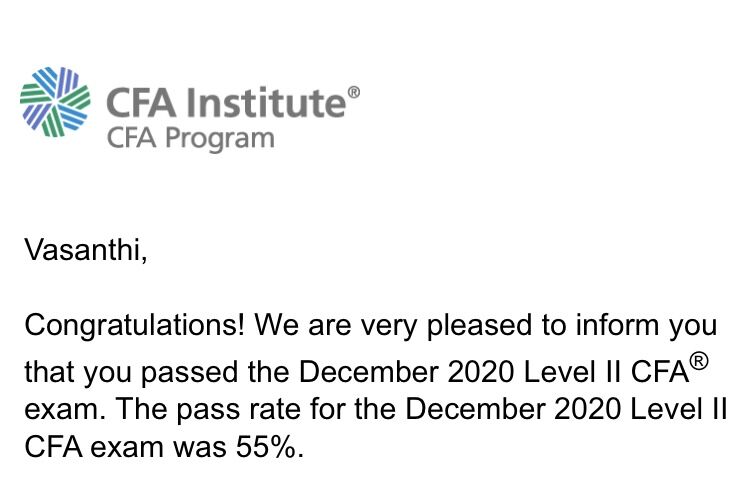Click the word 'exam.' starting the third line
This screenshot has height=496, width=750.
(x=65, y=409)
